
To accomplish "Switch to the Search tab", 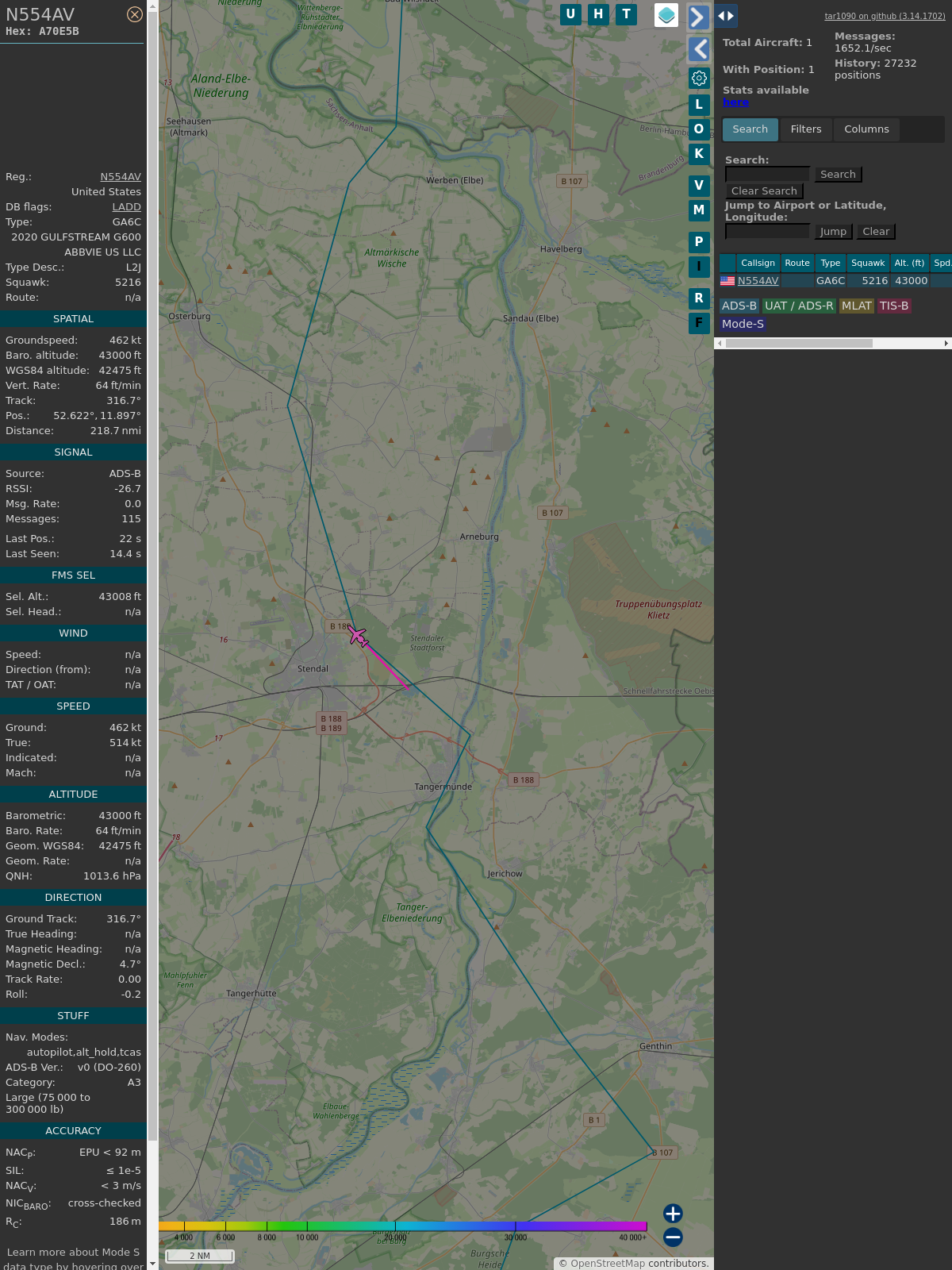I will click(x=750, y=129).
